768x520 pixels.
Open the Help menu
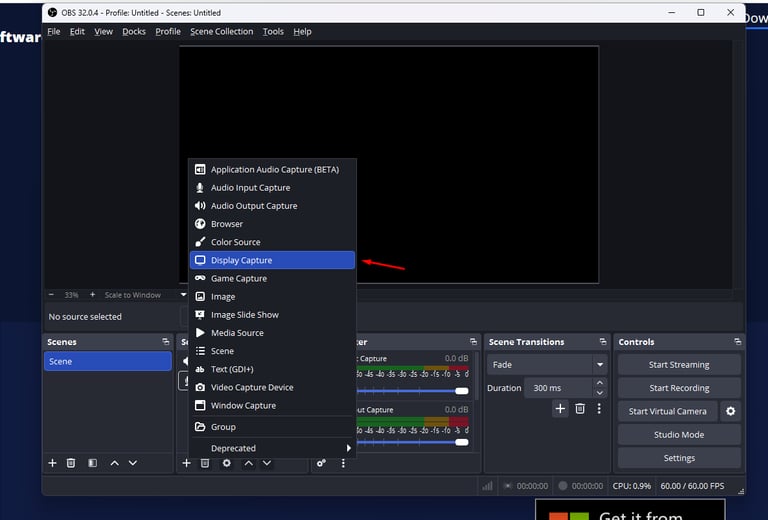pos(302,31)
